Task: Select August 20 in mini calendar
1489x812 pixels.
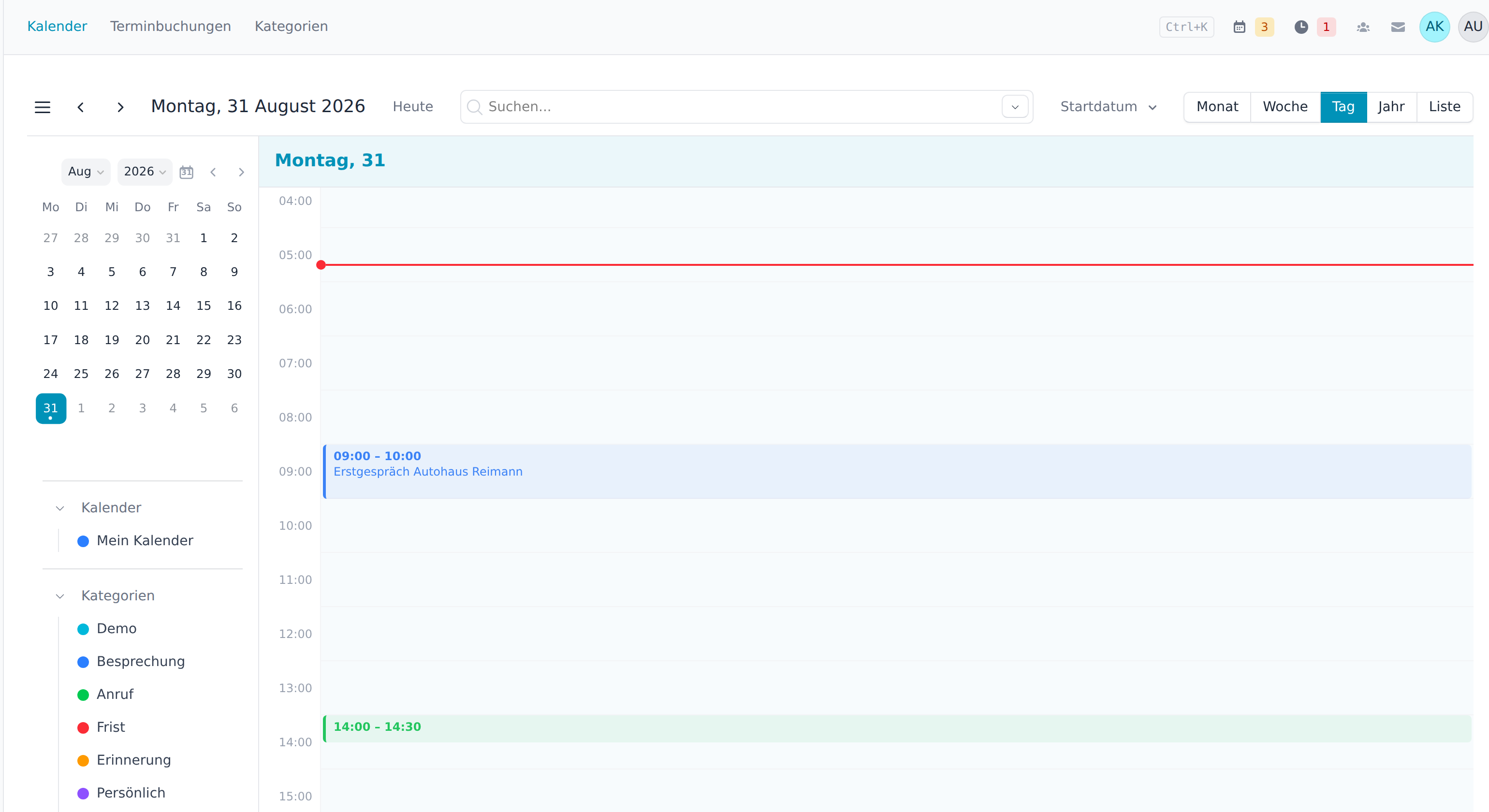Action: (142, 340)
